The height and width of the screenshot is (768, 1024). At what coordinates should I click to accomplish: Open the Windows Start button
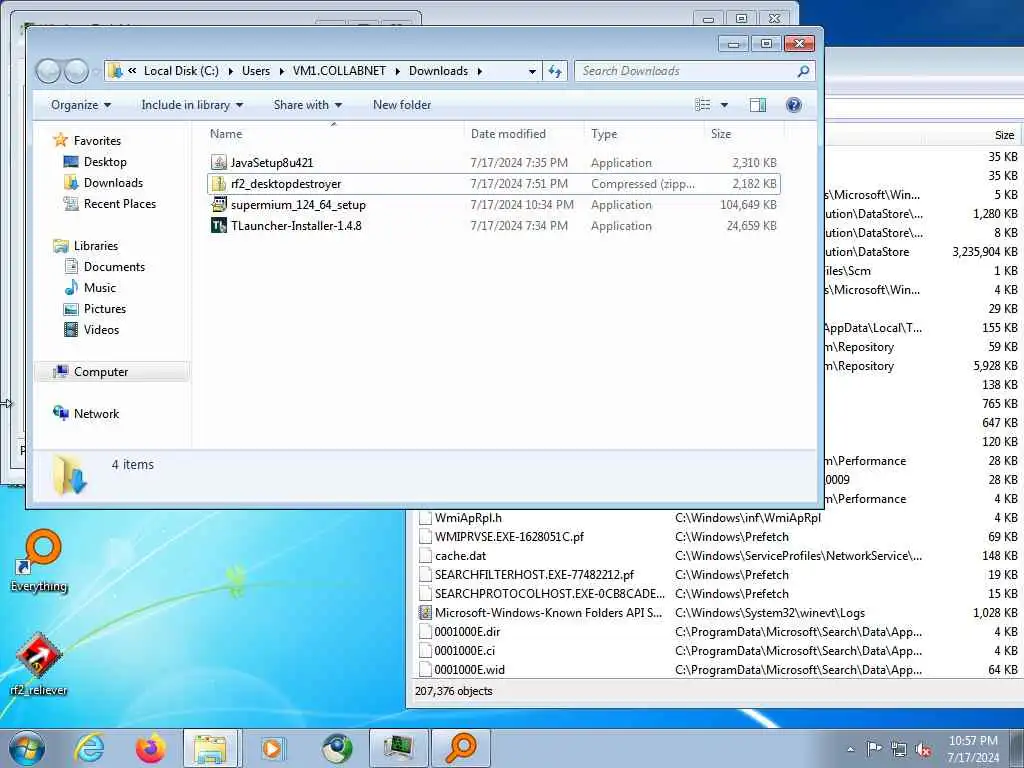27,748
